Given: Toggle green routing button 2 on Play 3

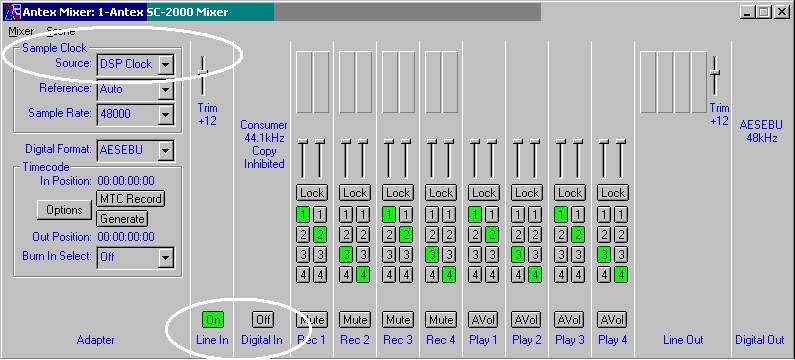Looking at the screenshot, I should 579,235.
